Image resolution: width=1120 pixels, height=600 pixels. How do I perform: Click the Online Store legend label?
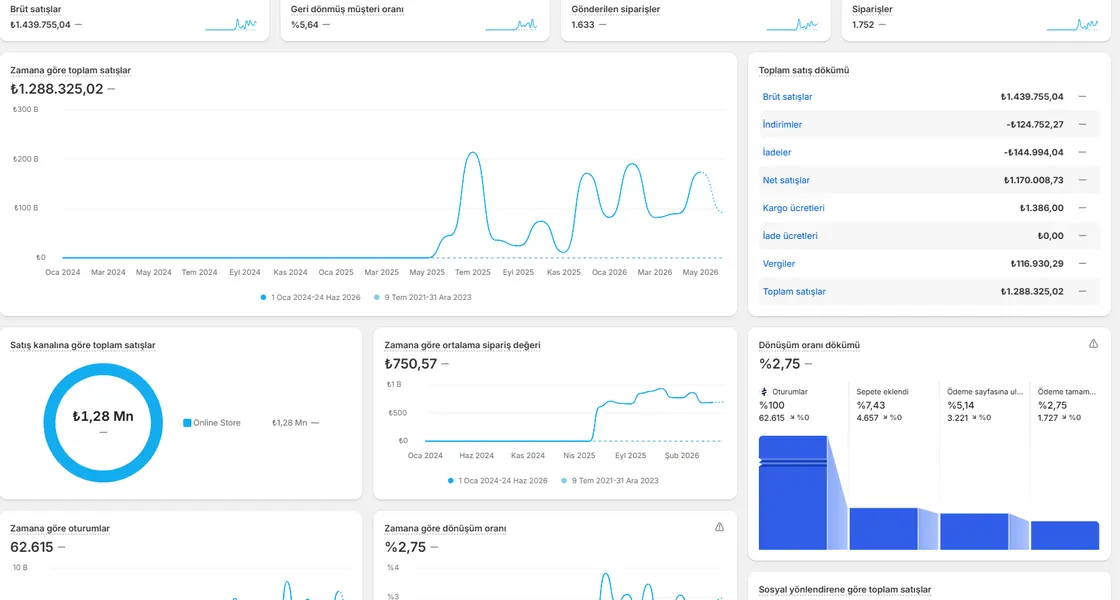(216, 423)
